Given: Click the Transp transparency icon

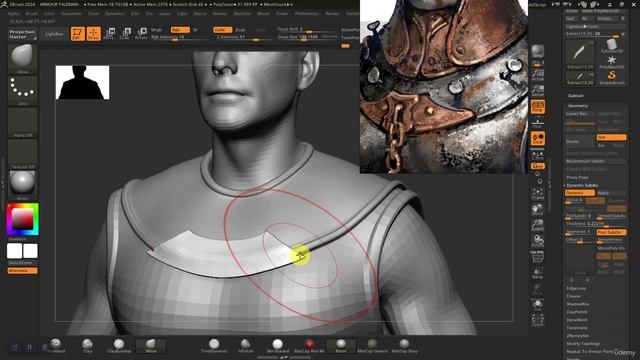Looking at the screenshot, I should pos(538,273).
